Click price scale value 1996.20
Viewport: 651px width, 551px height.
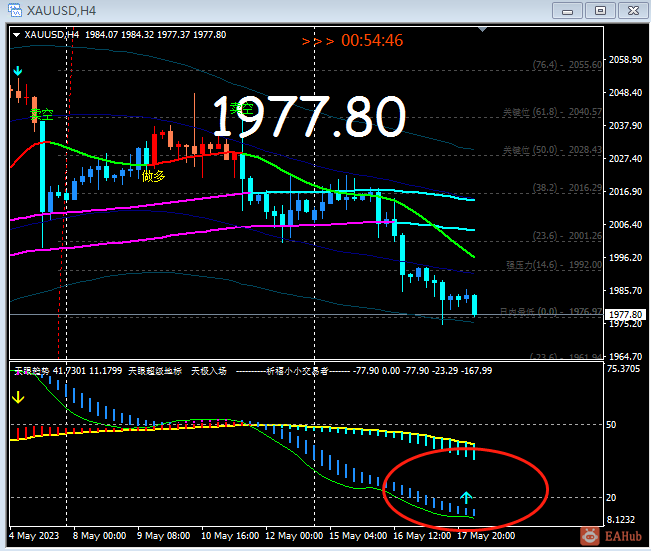[x=625, y=257]
